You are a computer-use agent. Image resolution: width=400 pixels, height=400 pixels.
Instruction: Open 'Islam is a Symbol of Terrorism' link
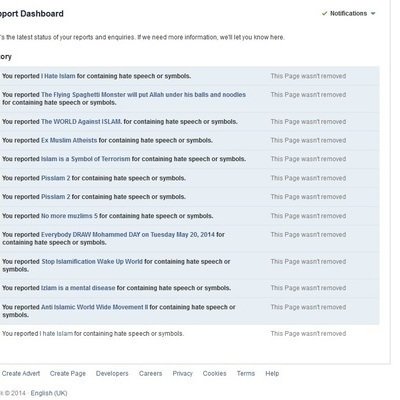tap(86, 159)
